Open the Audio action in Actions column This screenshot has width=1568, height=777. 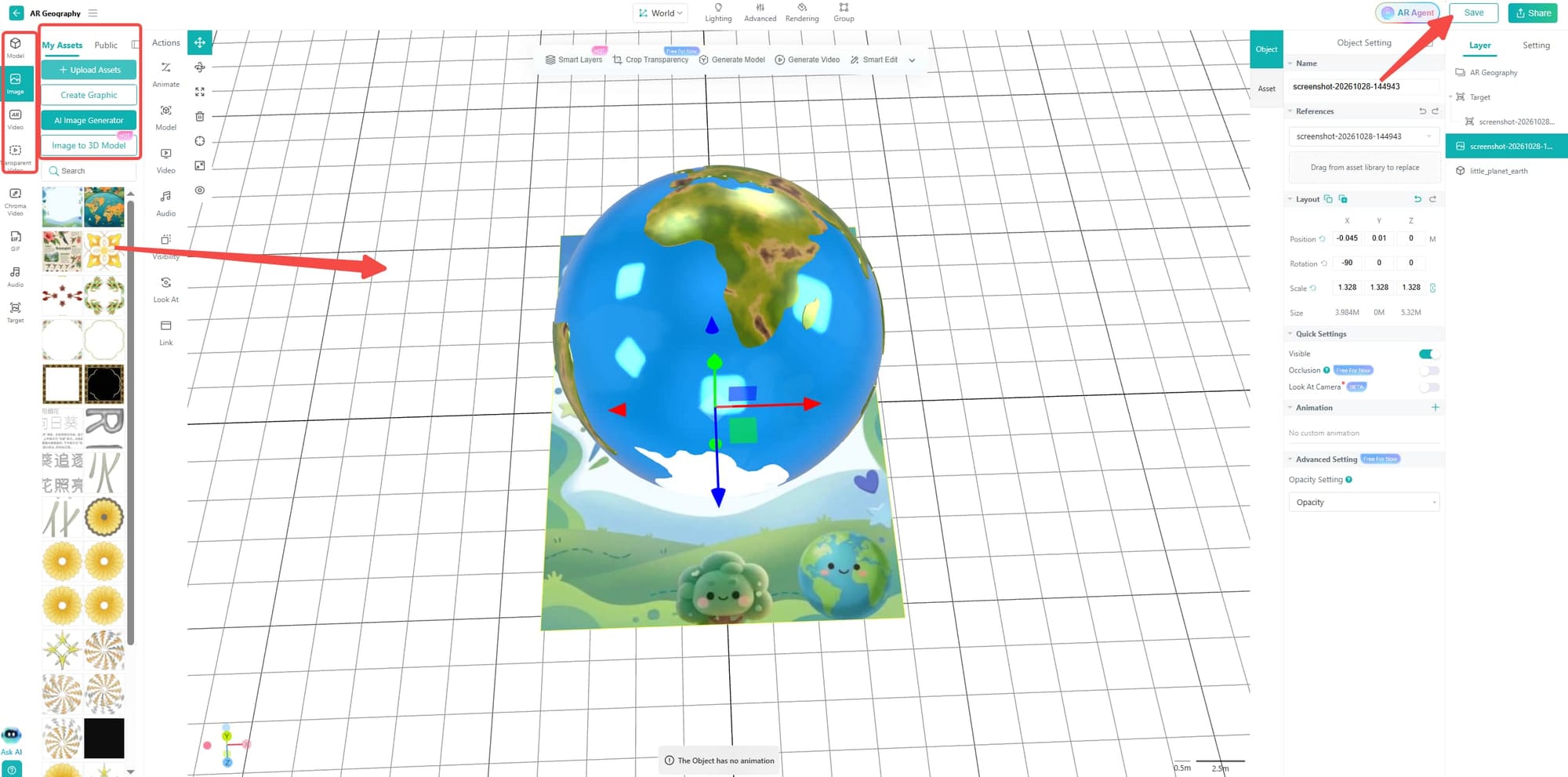click(x=166, y=204)
